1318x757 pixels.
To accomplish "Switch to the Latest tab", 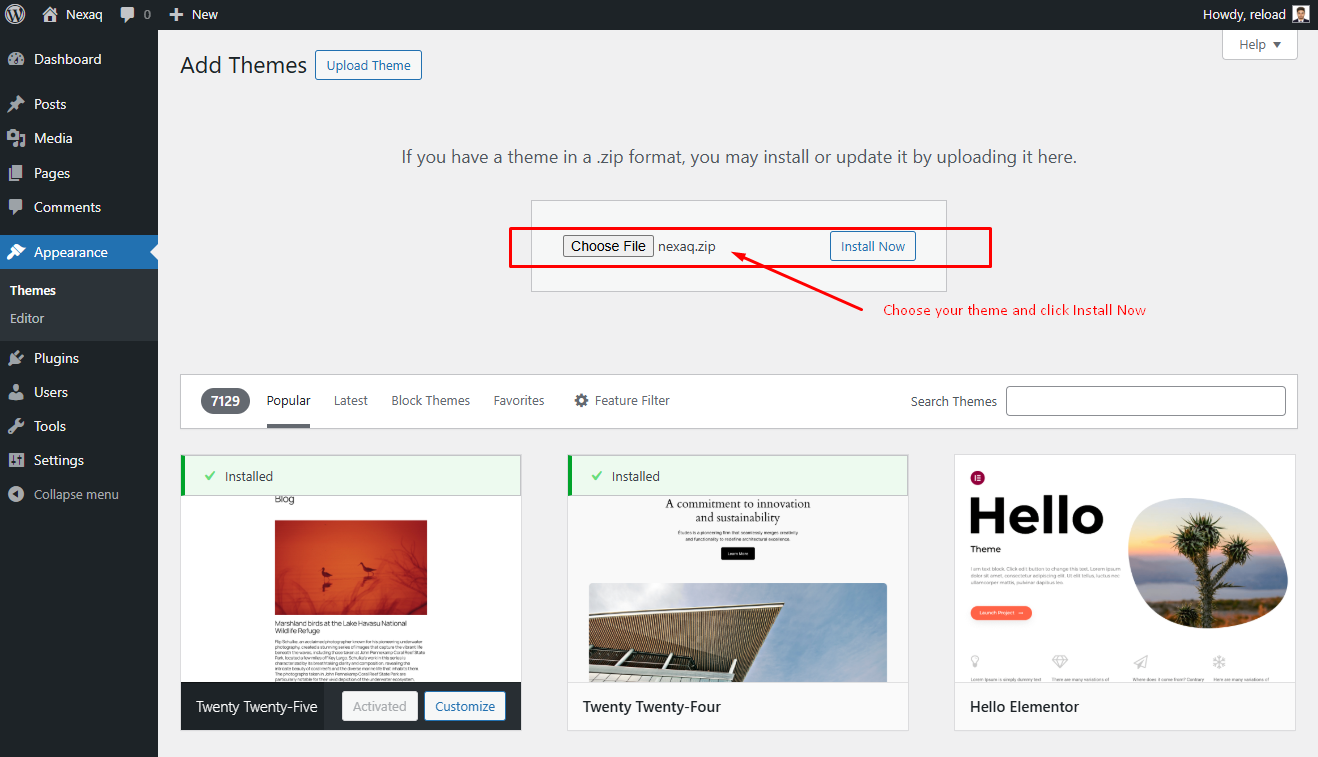I will [x=351, y=400].
